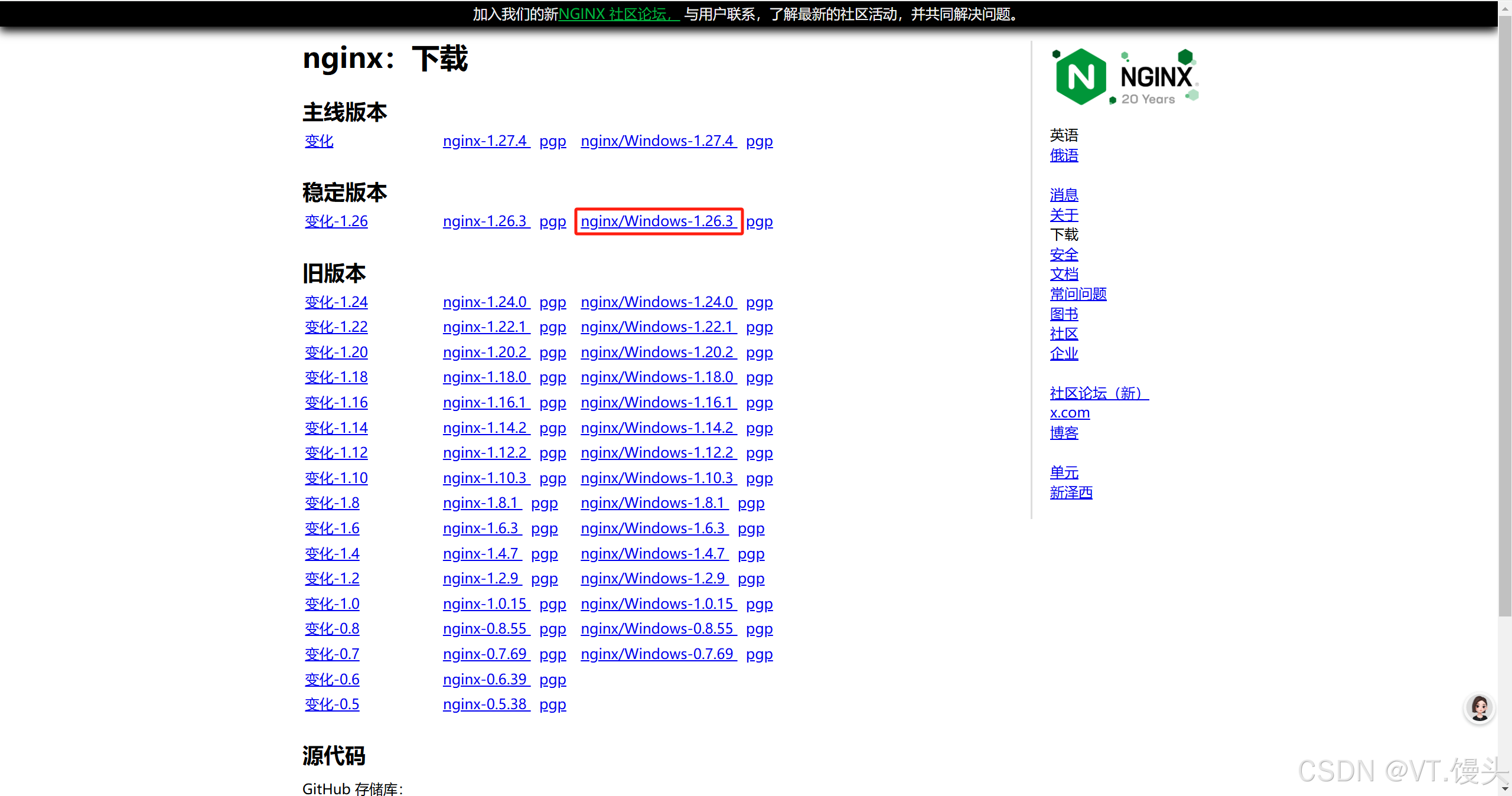Open pgp signature for nginx/Windows-1.26.3
Viewport: 1512px width, 796px height.
pos(760,221)
